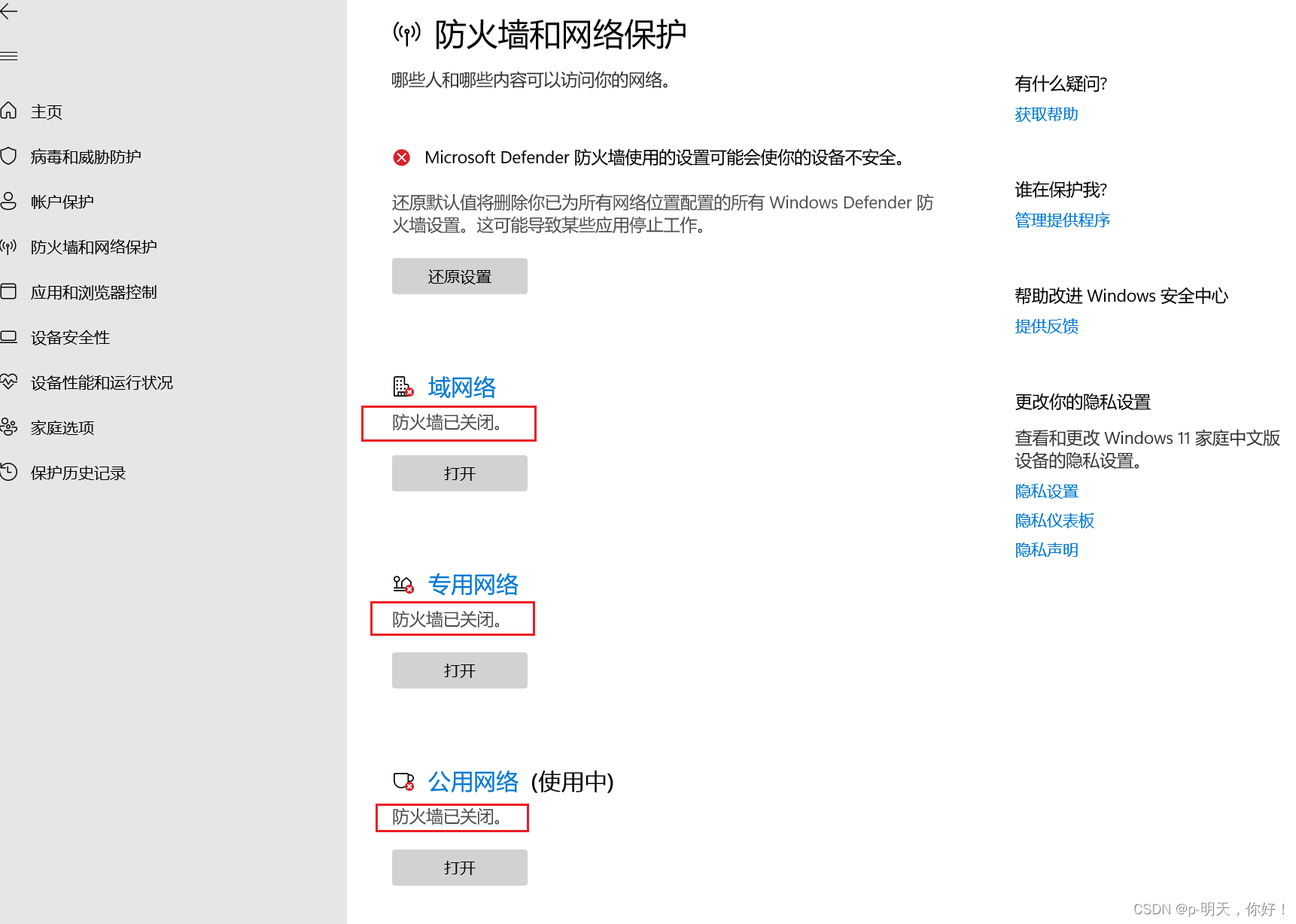
Task: Click the domain network building icon
Action: tap(403, 387)
